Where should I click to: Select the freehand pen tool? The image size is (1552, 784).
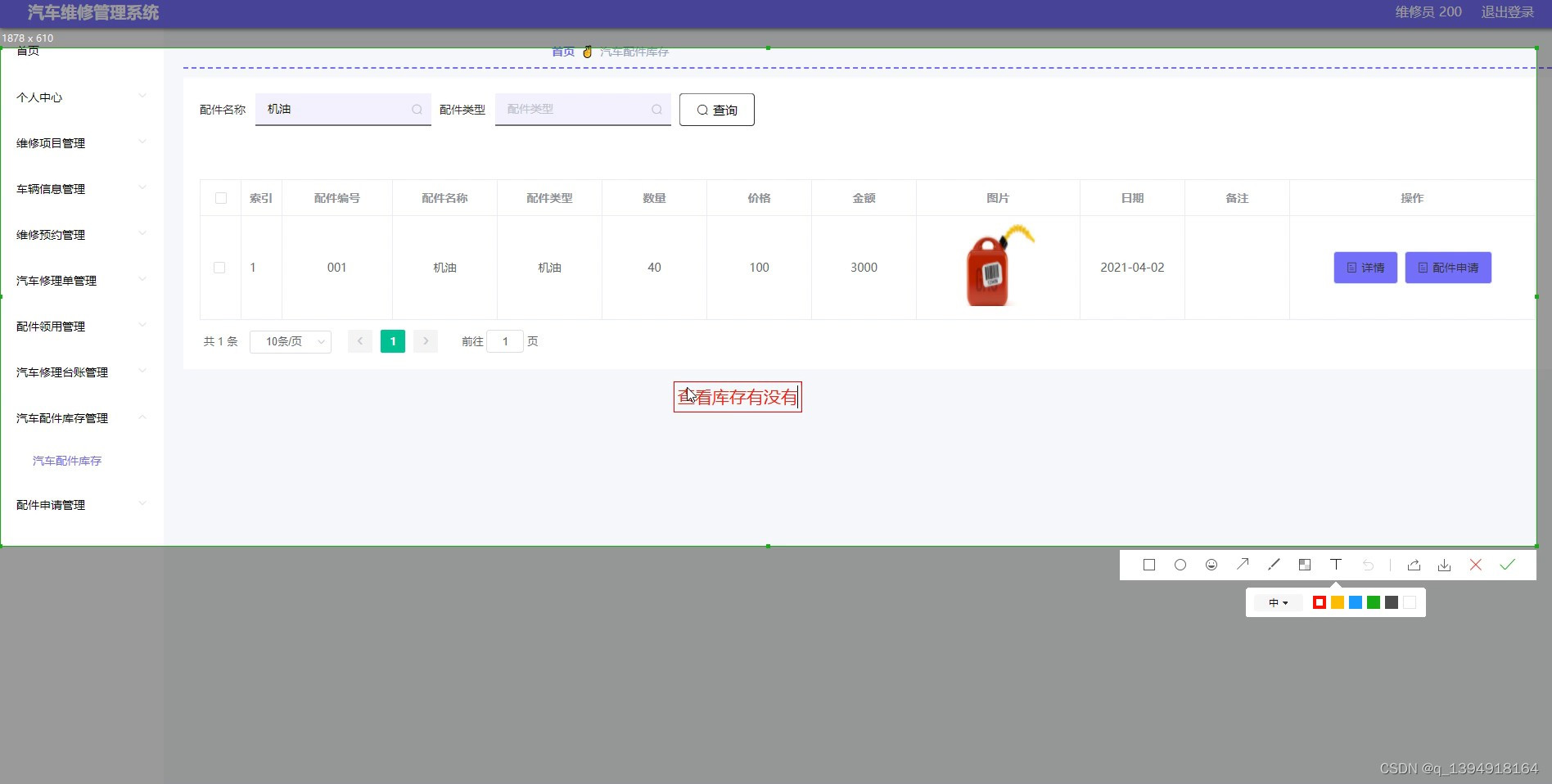1274,565
